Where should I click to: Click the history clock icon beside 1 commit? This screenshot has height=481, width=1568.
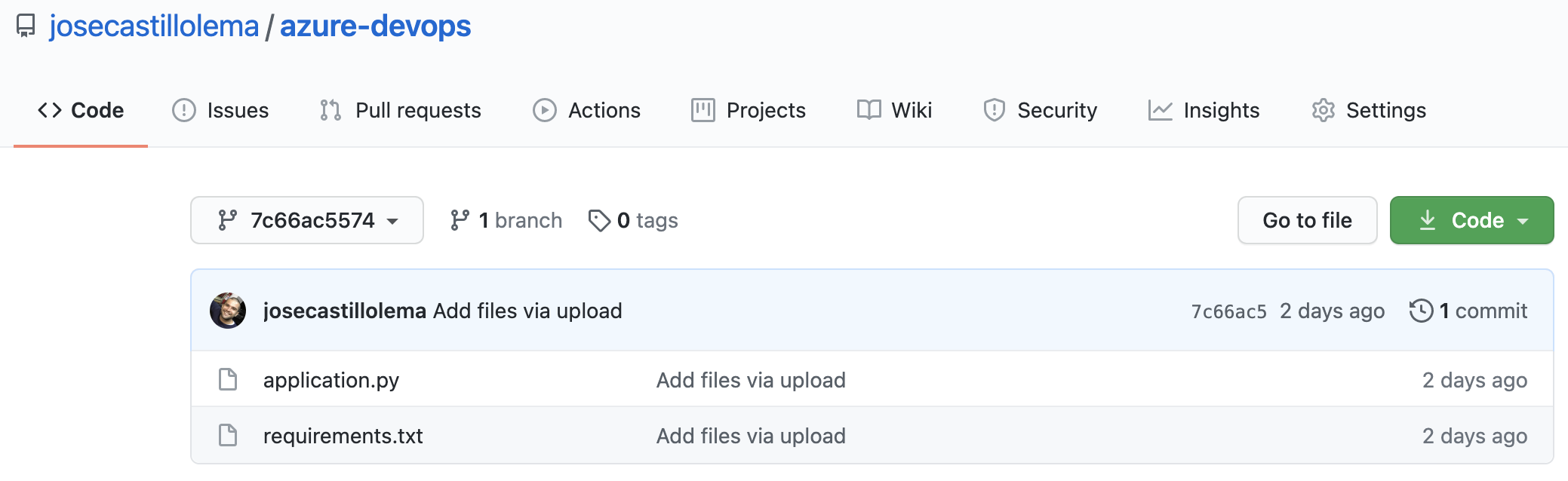coord(1422,311)
